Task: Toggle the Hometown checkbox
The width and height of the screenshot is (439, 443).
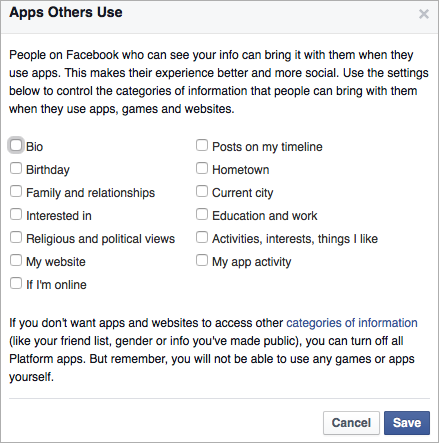Action: pos(202,168)
